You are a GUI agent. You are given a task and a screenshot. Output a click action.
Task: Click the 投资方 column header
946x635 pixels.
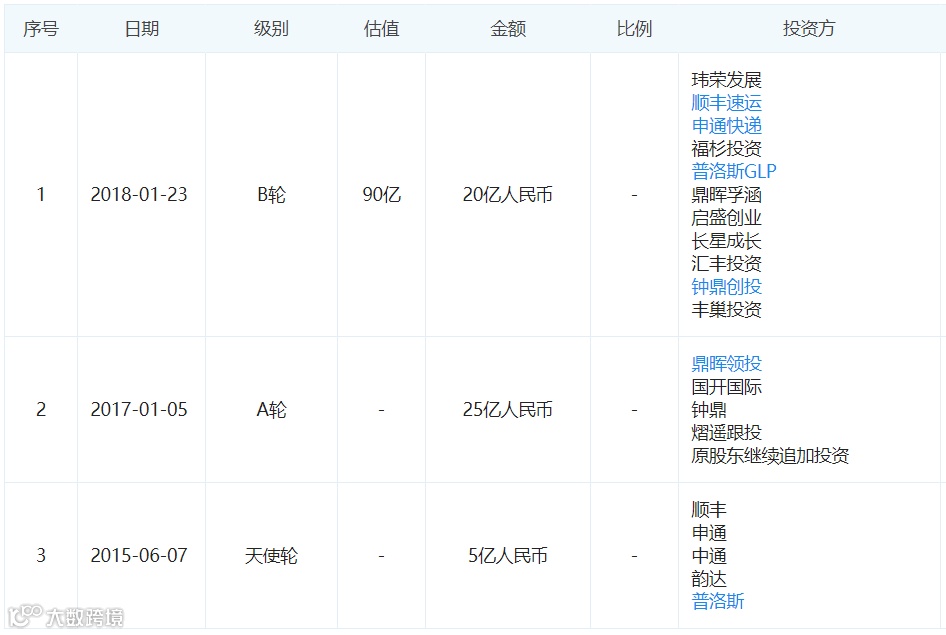809,28
